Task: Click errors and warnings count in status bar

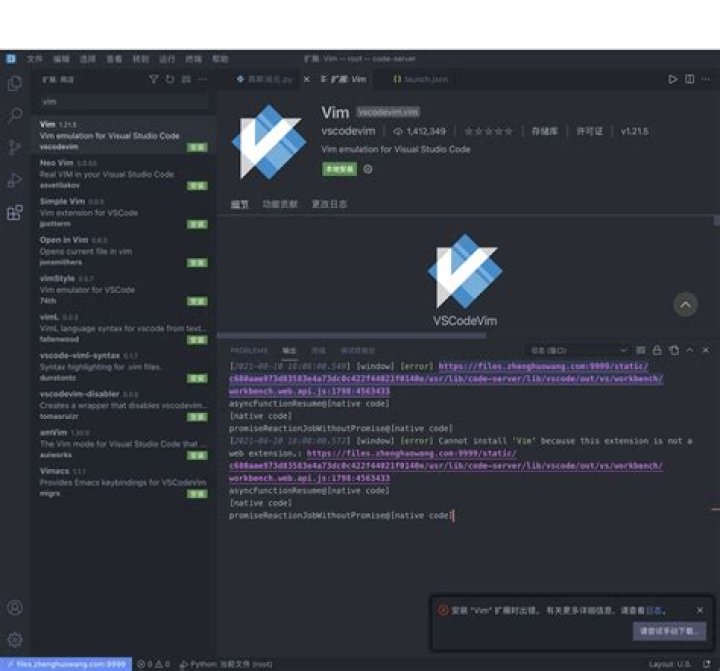Action: (x=154, y=664)
